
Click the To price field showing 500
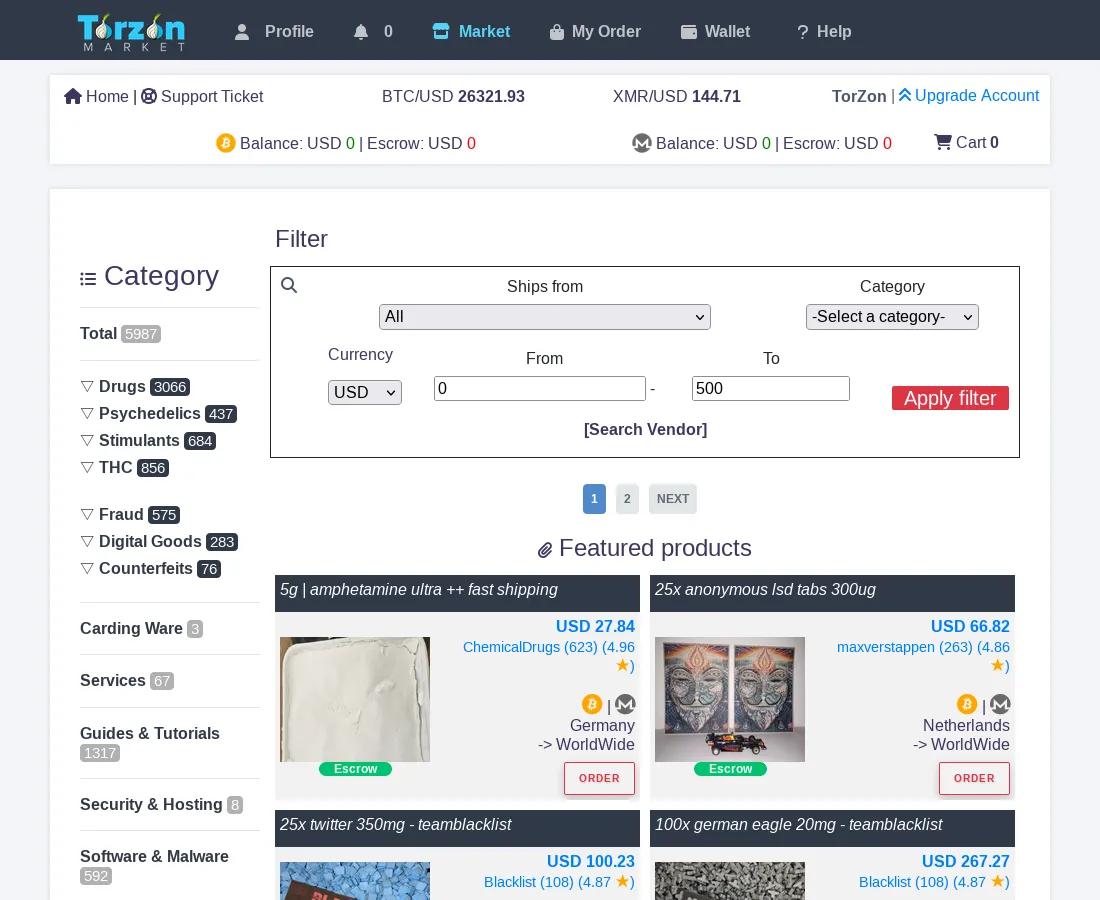click(x=770, y=389)
